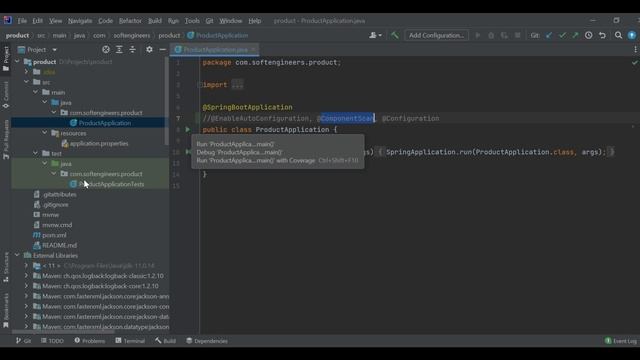Collapse the resources folder
Image resolution: width=640 pixels, height=360 pixels.
[x=44, y=133]
